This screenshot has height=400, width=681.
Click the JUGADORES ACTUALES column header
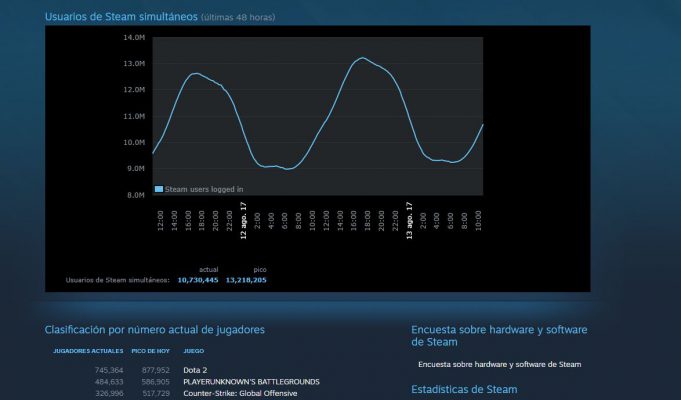(88, 351)
